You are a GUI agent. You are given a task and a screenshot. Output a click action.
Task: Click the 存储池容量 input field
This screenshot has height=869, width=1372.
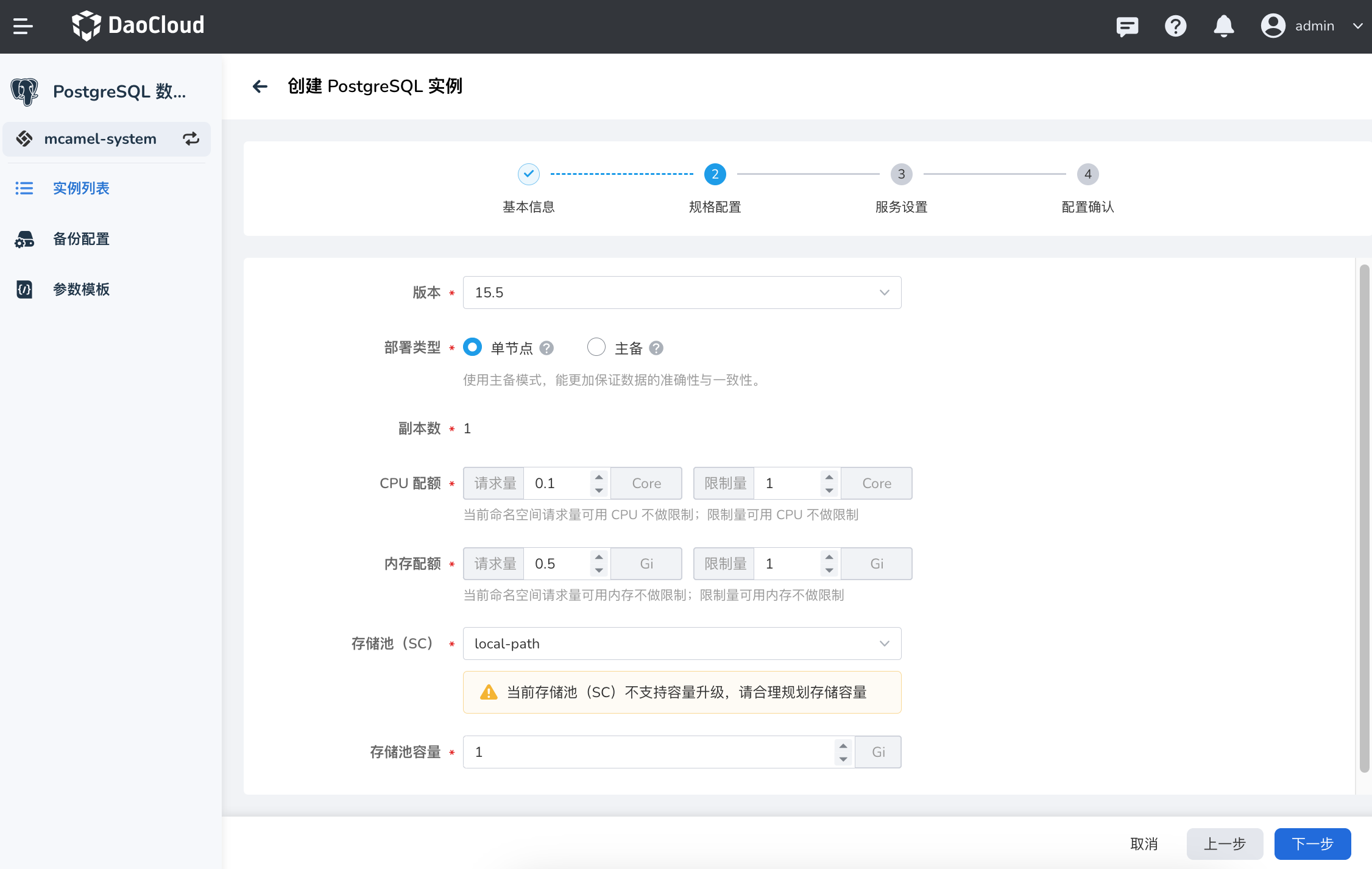(x=646, y=752)
